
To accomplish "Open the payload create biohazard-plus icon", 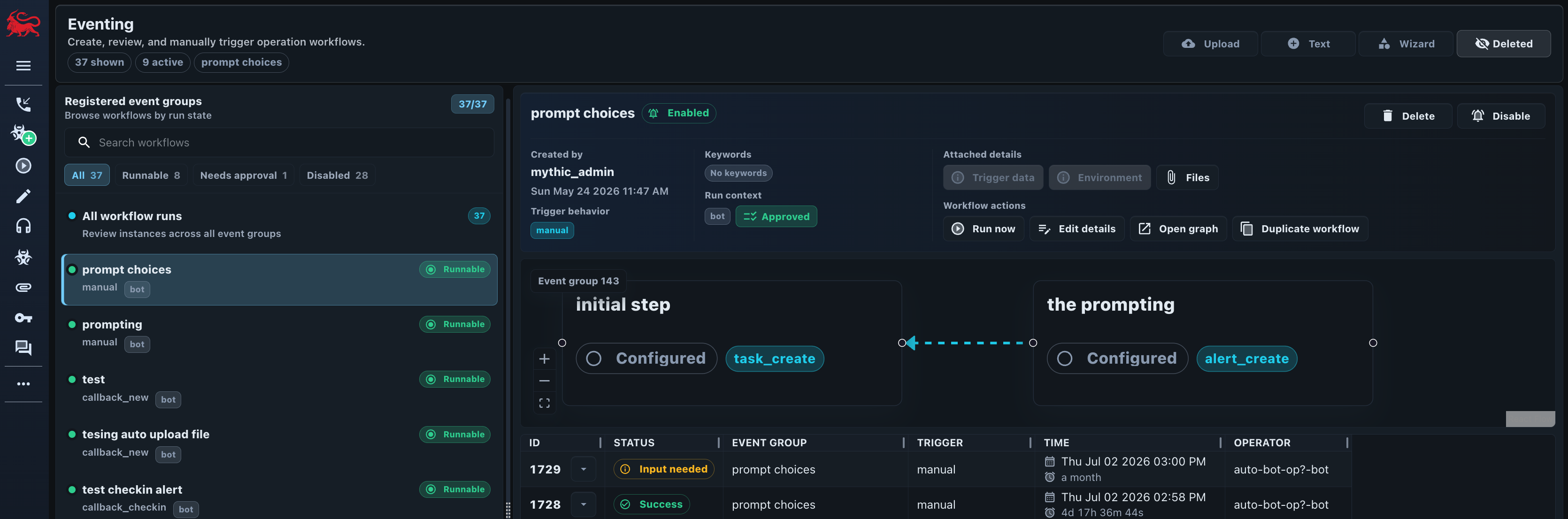I will pyautogui.click(x=23, y=135).
